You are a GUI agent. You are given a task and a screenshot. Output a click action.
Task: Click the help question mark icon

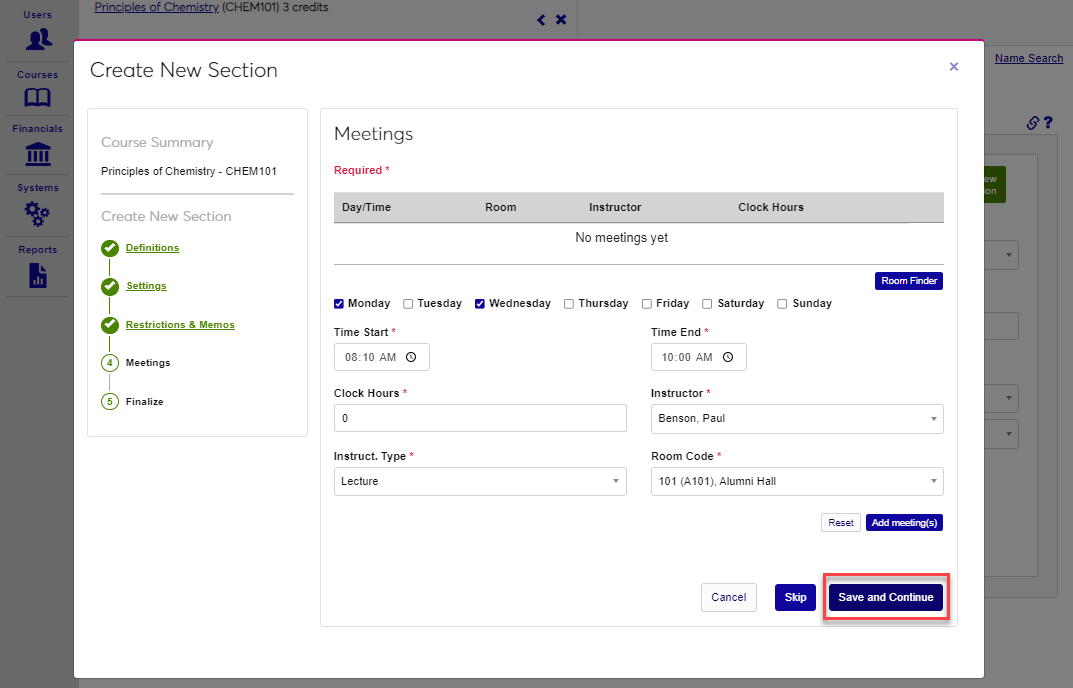tap(1048, 123)
